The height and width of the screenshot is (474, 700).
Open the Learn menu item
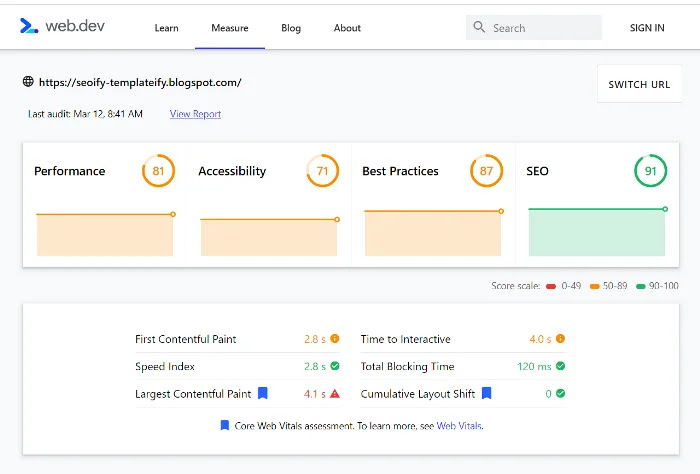tap(166, 28)
